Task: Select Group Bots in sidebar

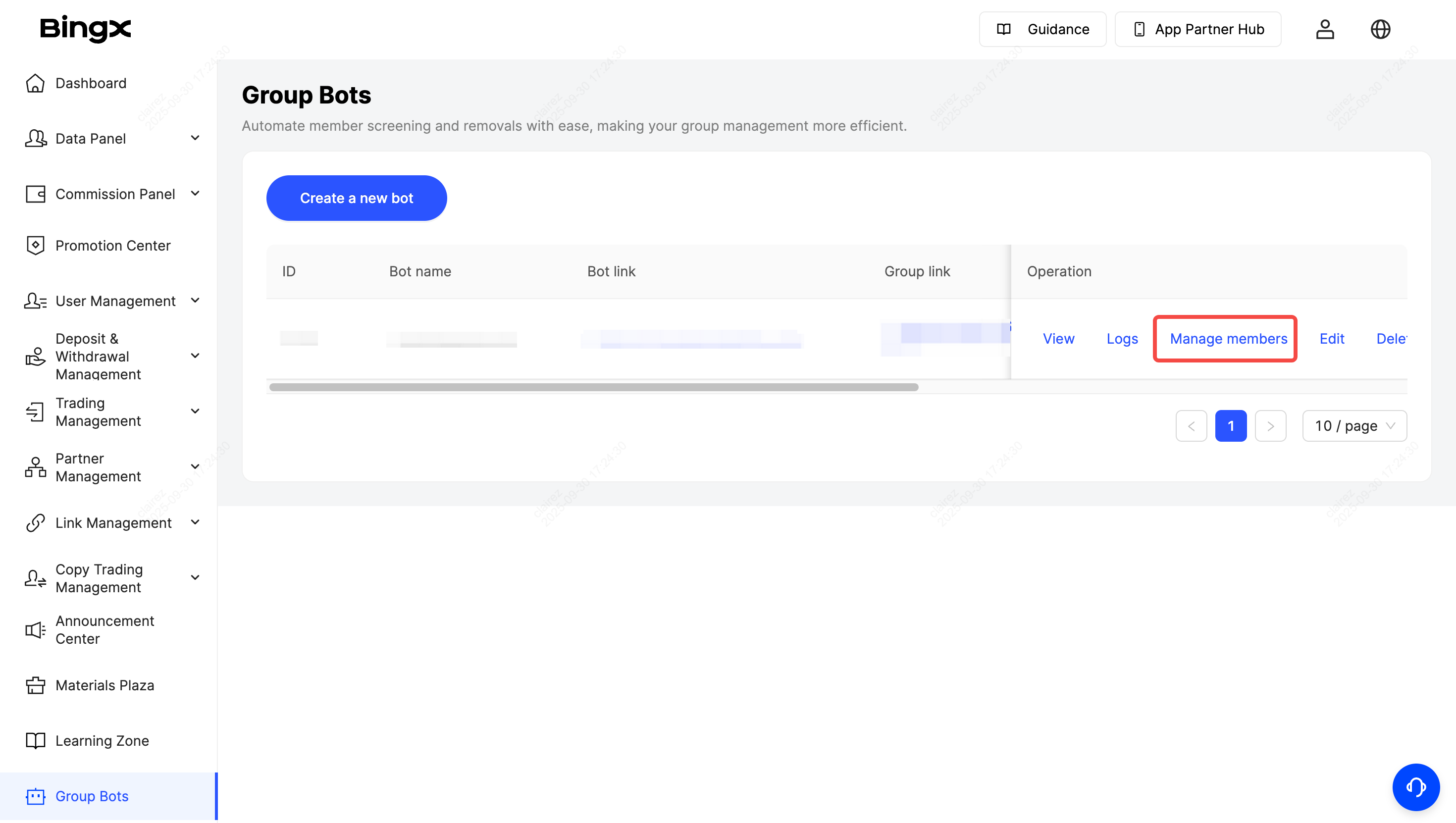Action: (x=92, y=796)
